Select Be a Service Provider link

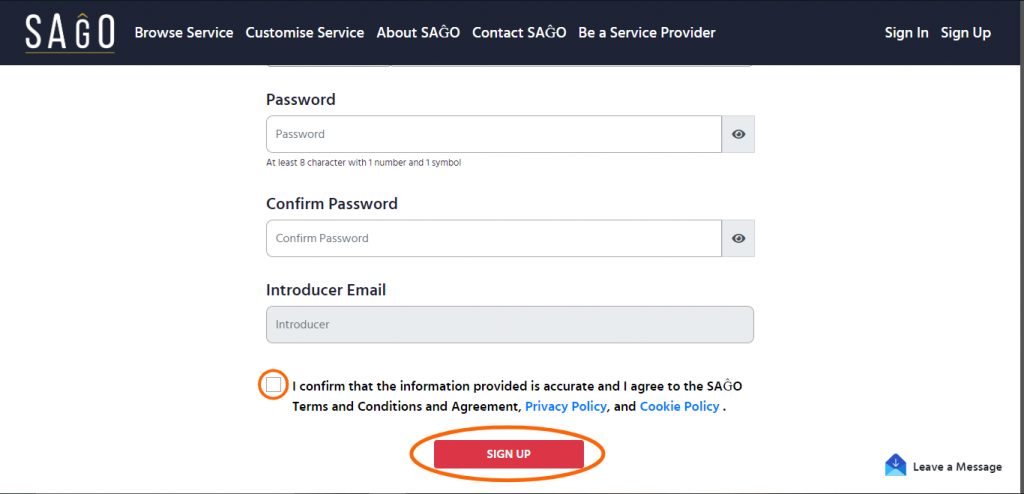(647, 33)
